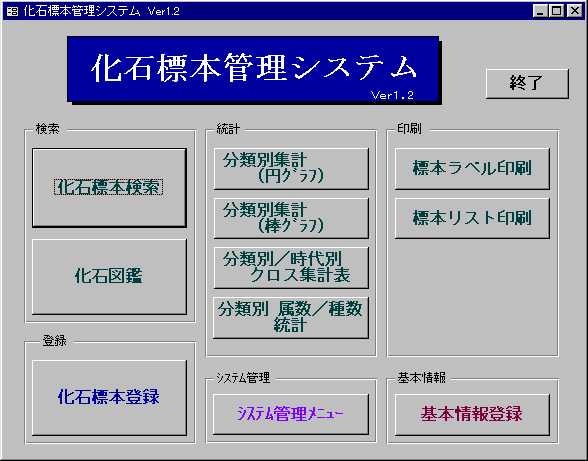Minimize the 化石標本管理システム window
The height and width of the screenshot is (461, 588).
tap(540, 11)
